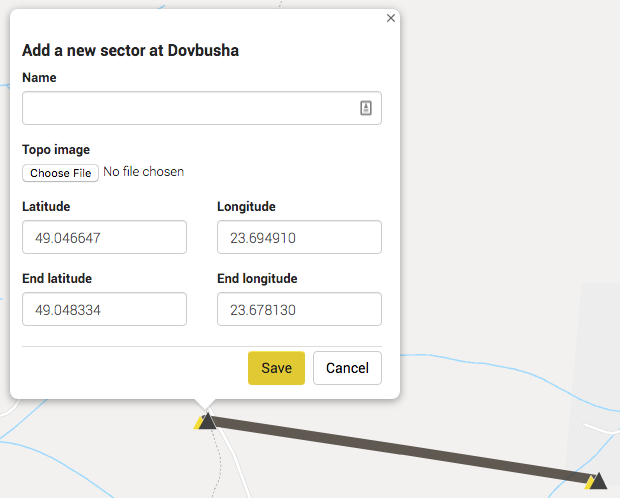Screen dimensions: 620x498
Task: Click the autofill contact icon in Name field
Action: point(366,108)
